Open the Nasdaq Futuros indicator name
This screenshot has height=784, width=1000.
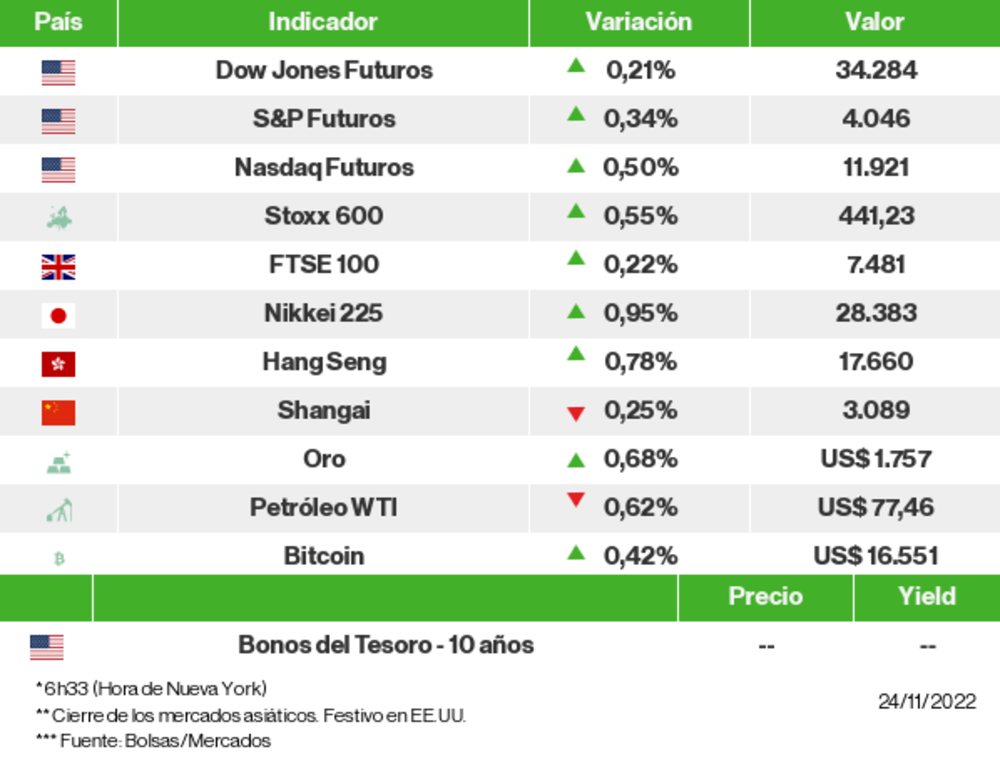[x=324, y=167]
